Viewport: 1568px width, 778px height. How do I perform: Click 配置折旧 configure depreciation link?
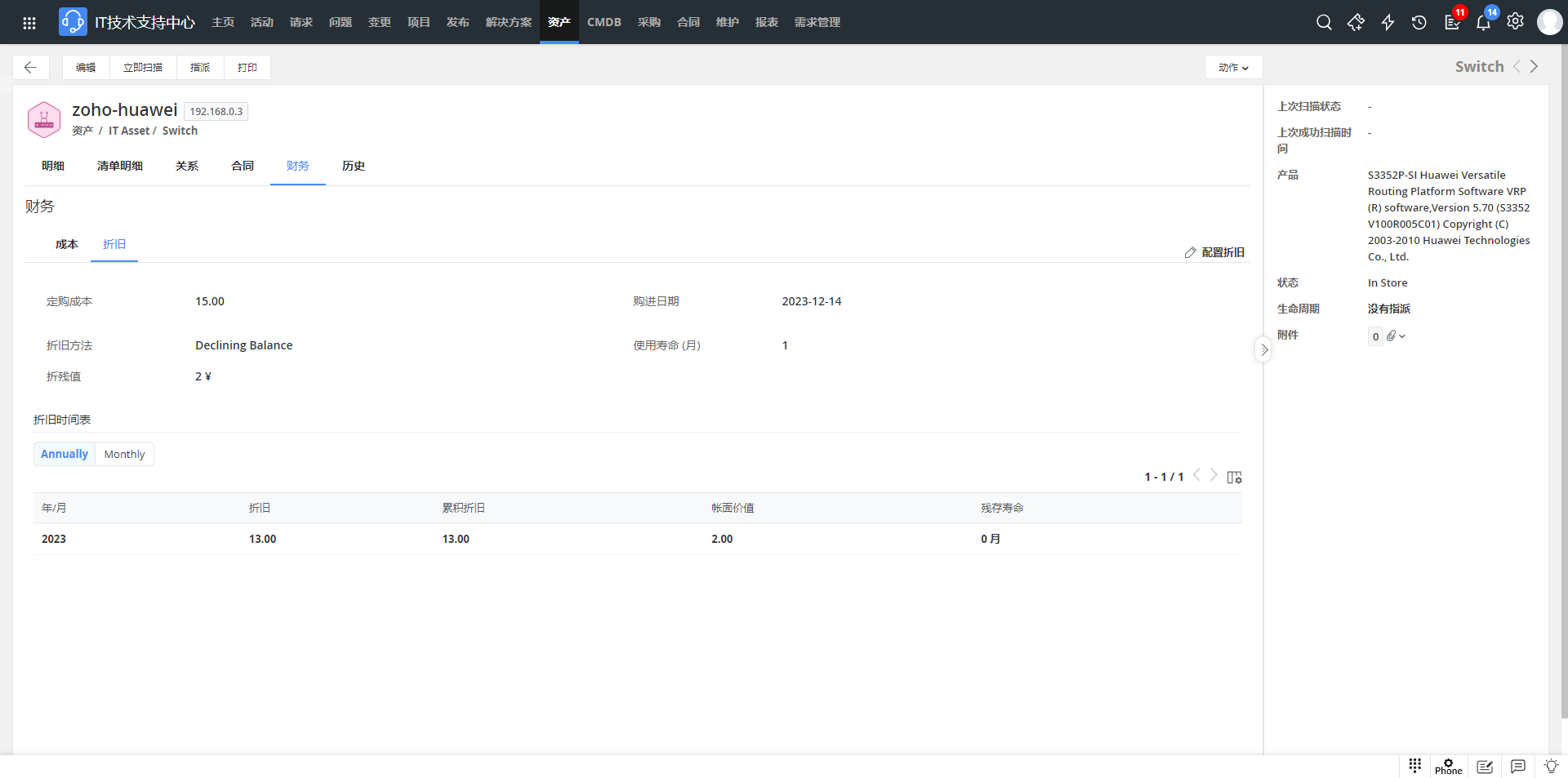(x=1214, y=252)
